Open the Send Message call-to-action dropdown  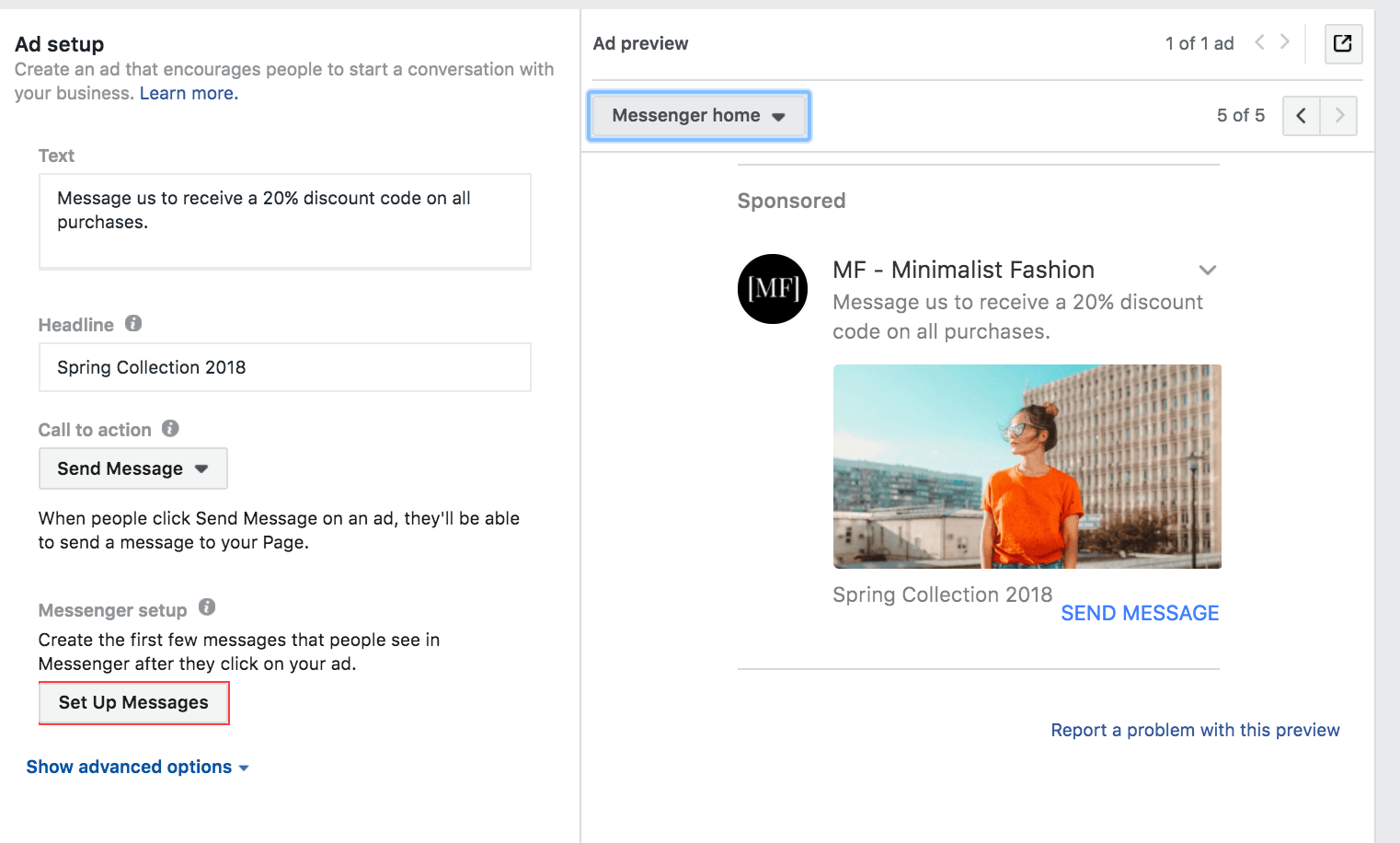(132, 469)
